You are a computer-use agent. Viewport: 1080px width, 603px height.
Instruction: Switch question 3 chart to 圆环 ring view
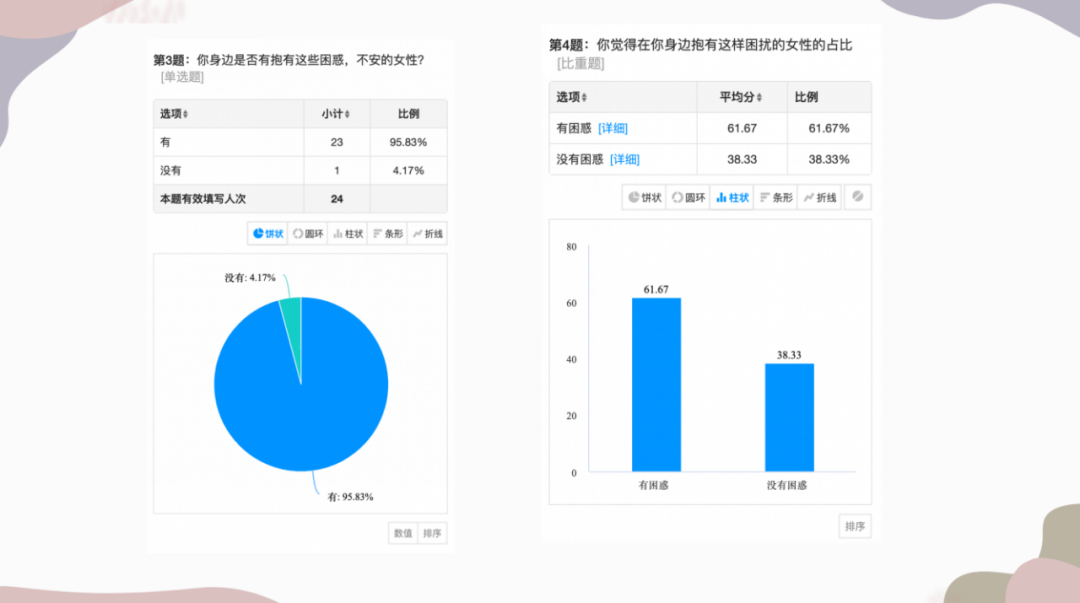pos(308,234)
